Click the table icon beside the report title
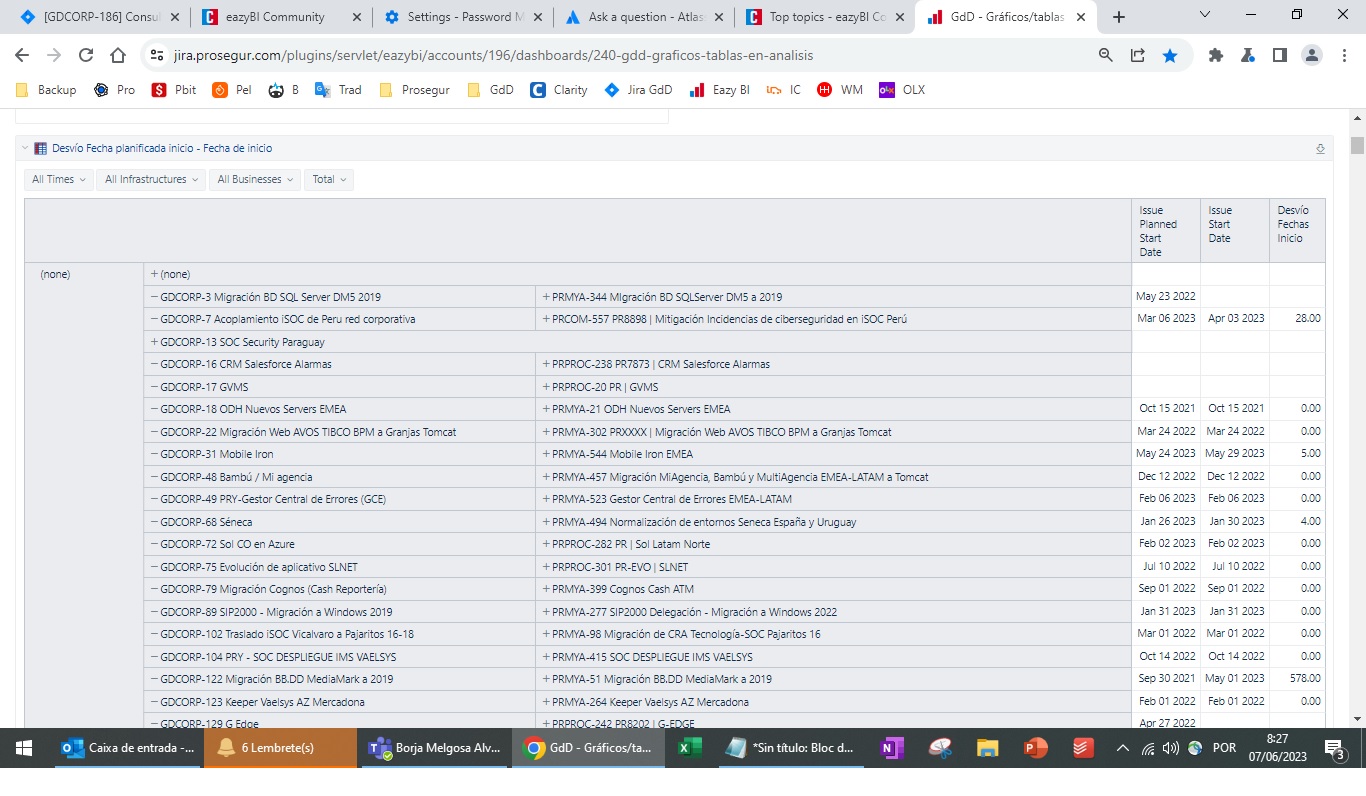 pos(39,147)
